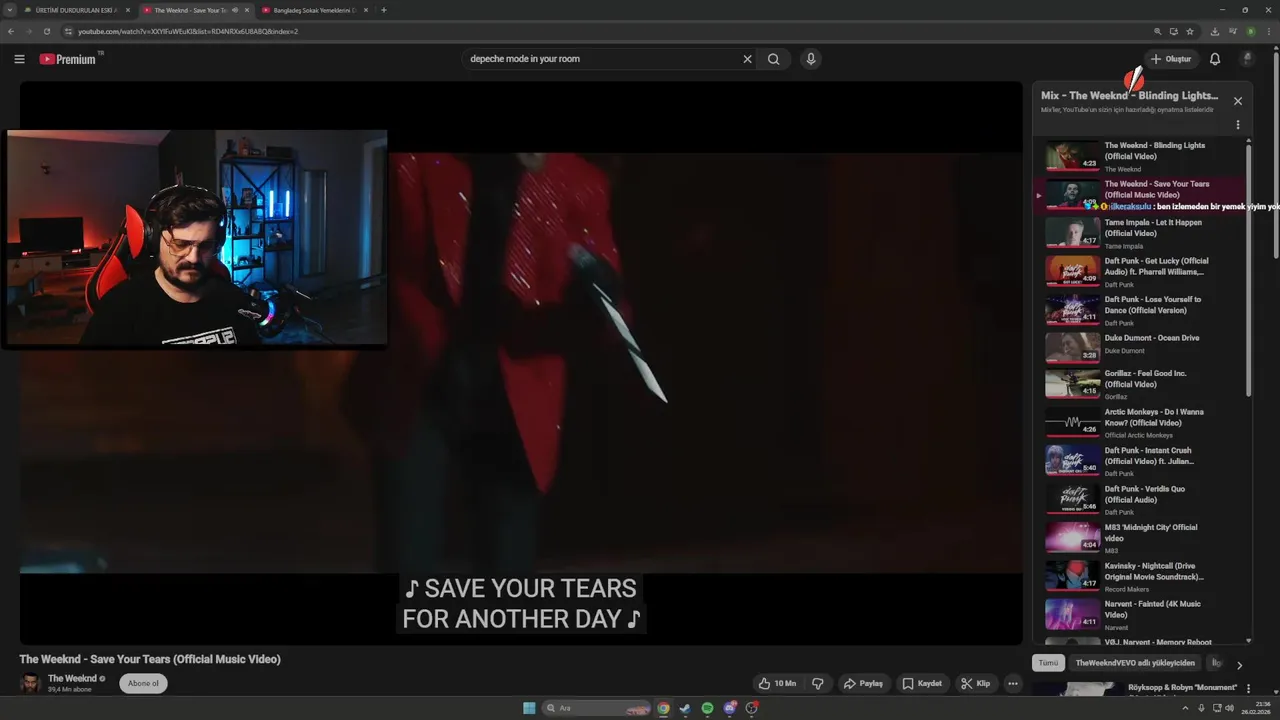Play Daft Punk - Instant Crush
The height and width of the screenshot is (720, 1280).
coord(1139,462)
